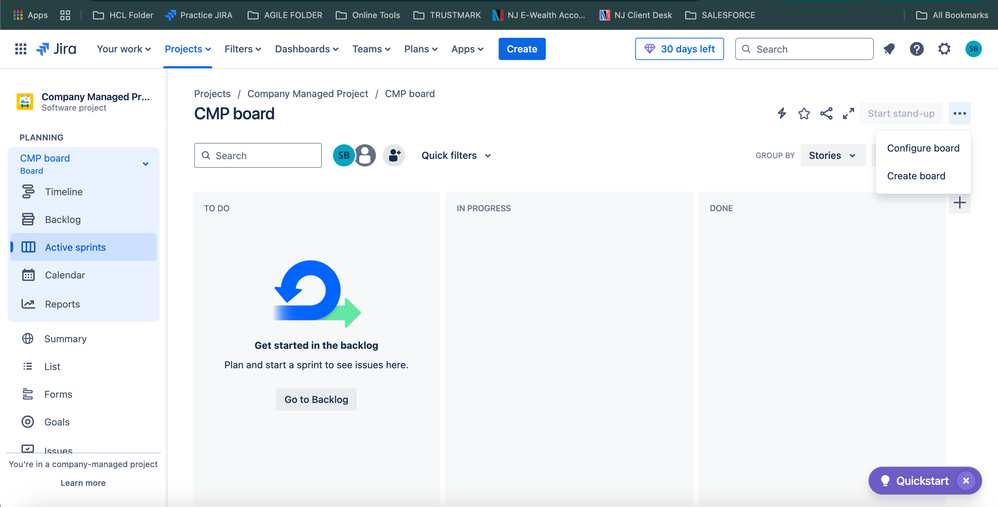Select Active sprints in sidebar

coord(83,247)
